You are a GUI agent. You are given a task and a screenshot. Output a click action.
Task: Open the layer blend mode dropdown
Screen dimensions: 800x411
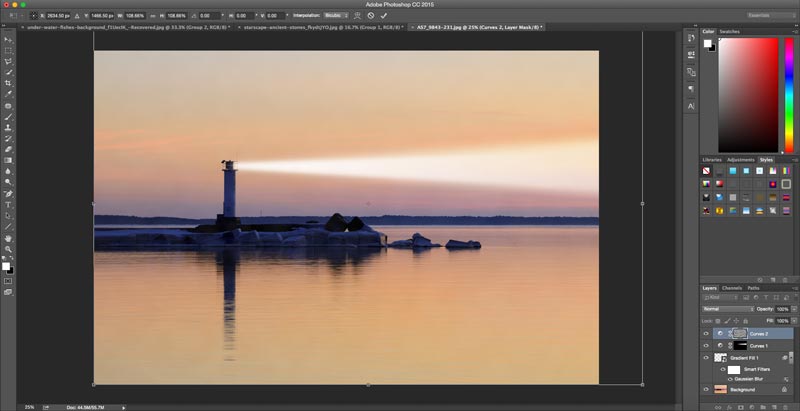click(728, 309)
